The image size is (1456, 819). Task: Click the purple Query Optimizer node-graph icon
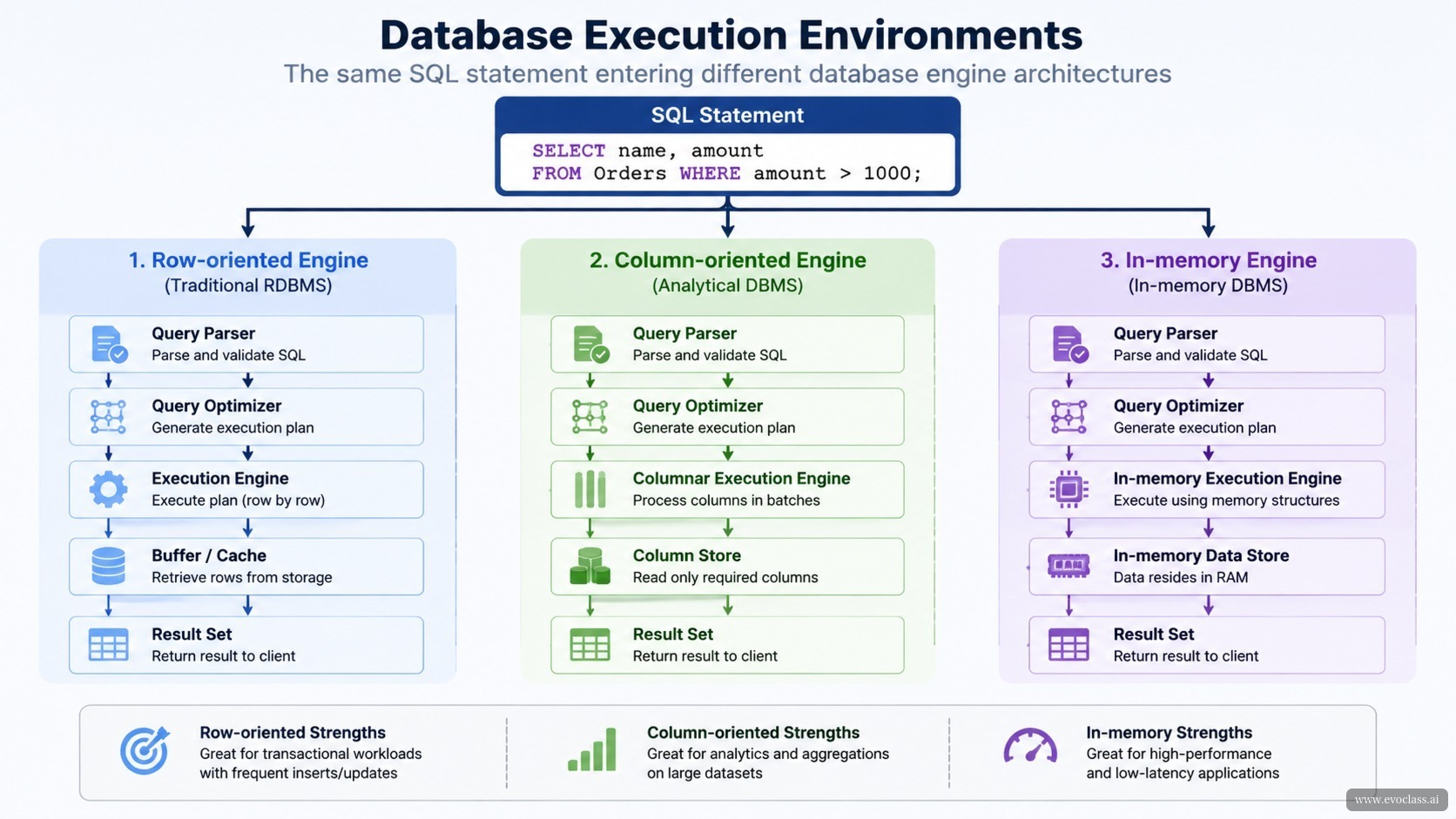tap(1068, 417)
